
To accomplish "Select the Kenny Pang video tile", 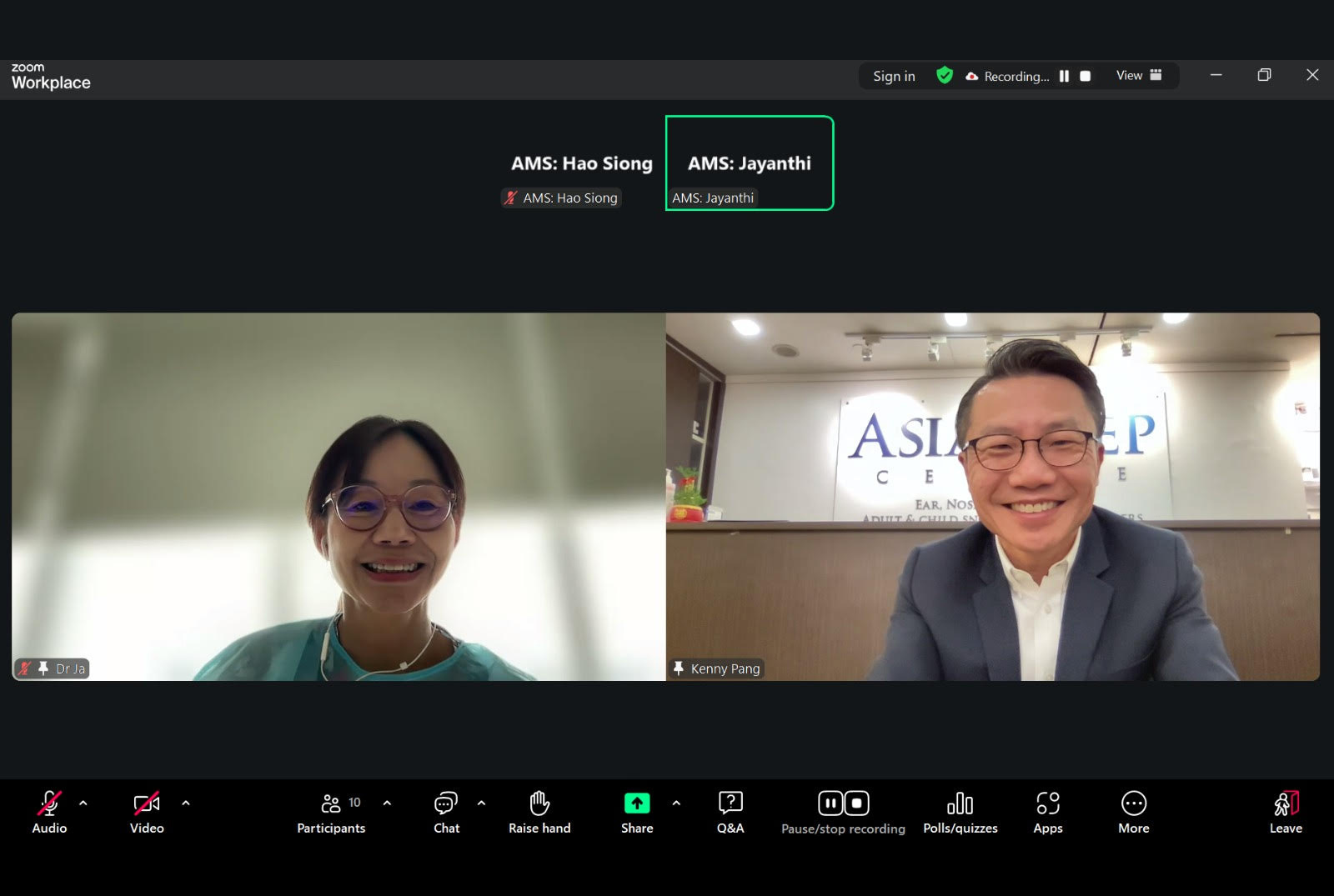I will click(992, 497).
